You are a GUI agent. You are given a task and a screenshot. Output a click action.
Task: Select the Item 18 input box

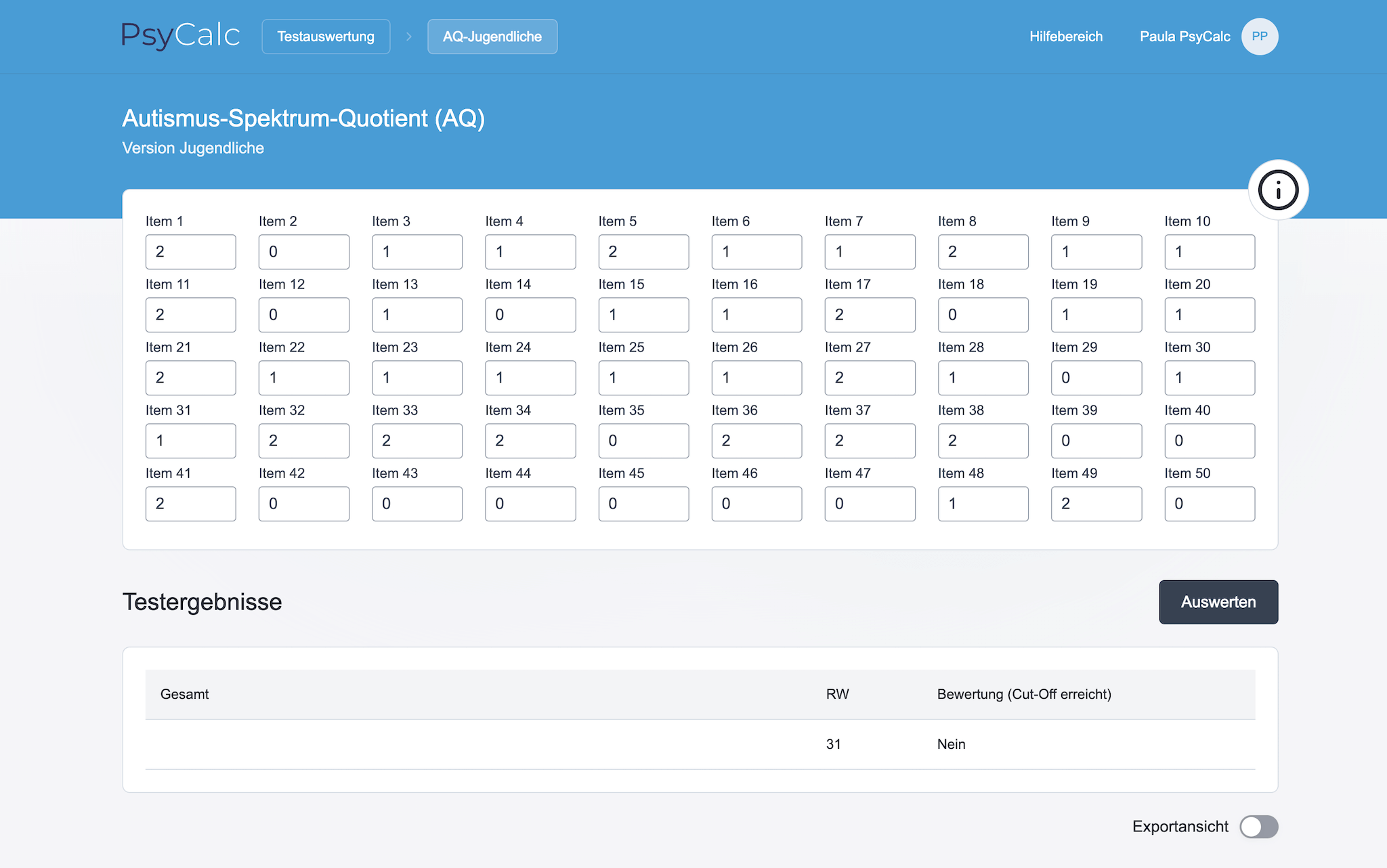point(983,315)
